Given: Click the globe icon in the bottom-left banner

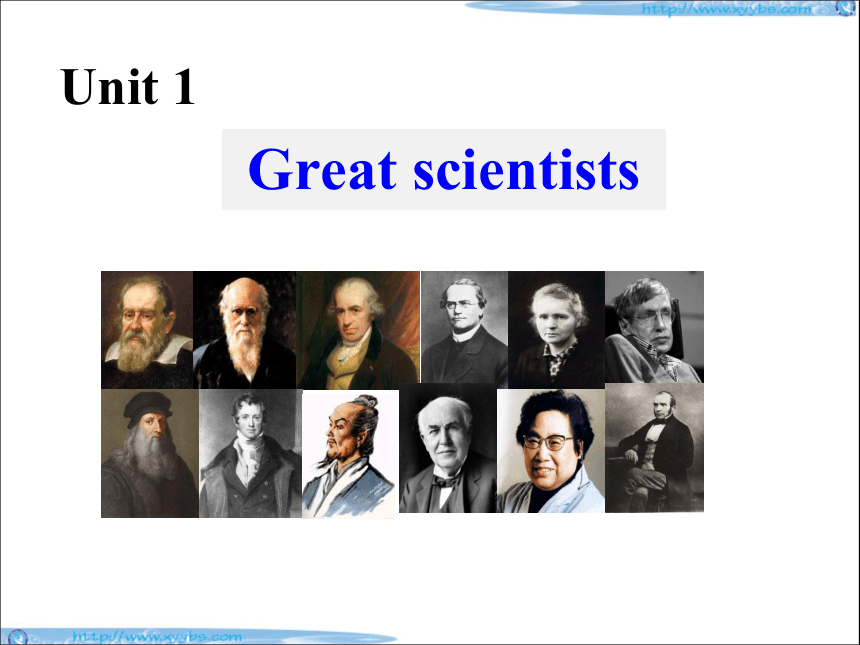Looking at the screenshot, I should [x=17, y=637].
